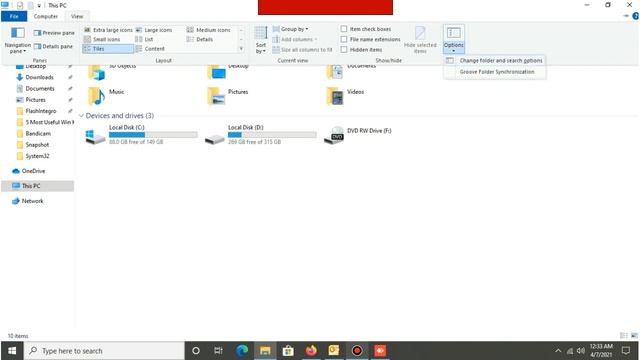The width and height of the screenshot is (640, 360).
Task: Open Cortana from the taskbar
Action: [196, 351]
